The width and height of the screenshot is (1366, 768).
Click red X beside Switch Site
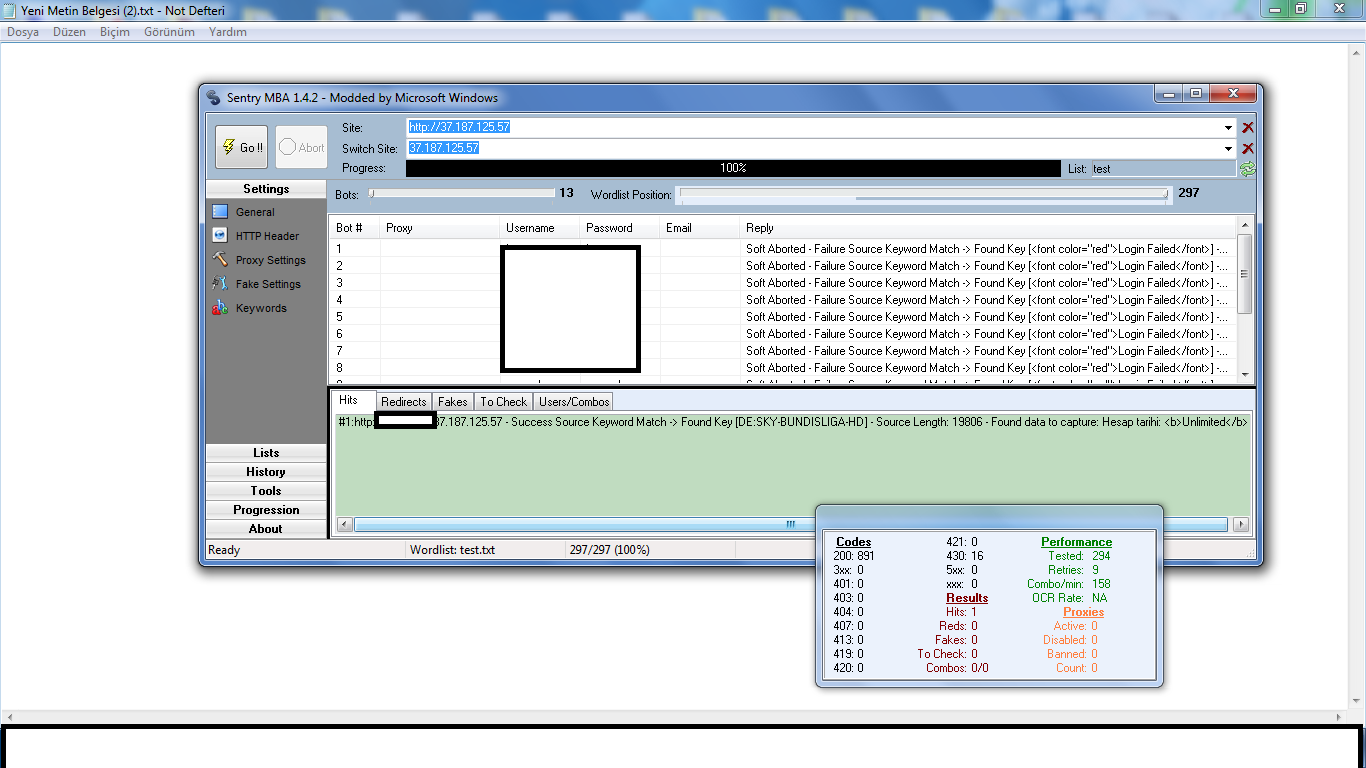coord(1247,148)
